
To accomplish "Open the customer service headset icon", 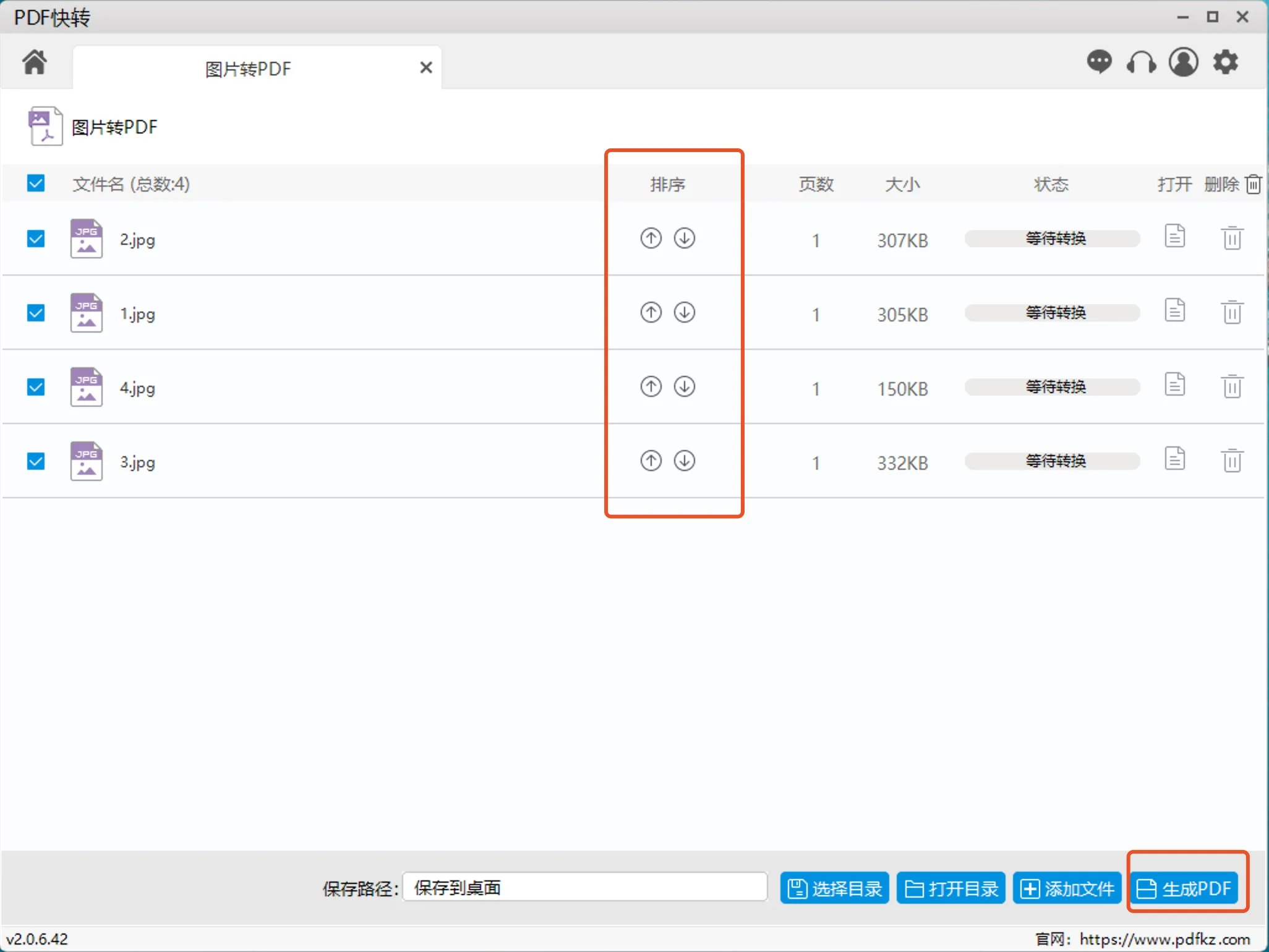I will click(1141, 62).
